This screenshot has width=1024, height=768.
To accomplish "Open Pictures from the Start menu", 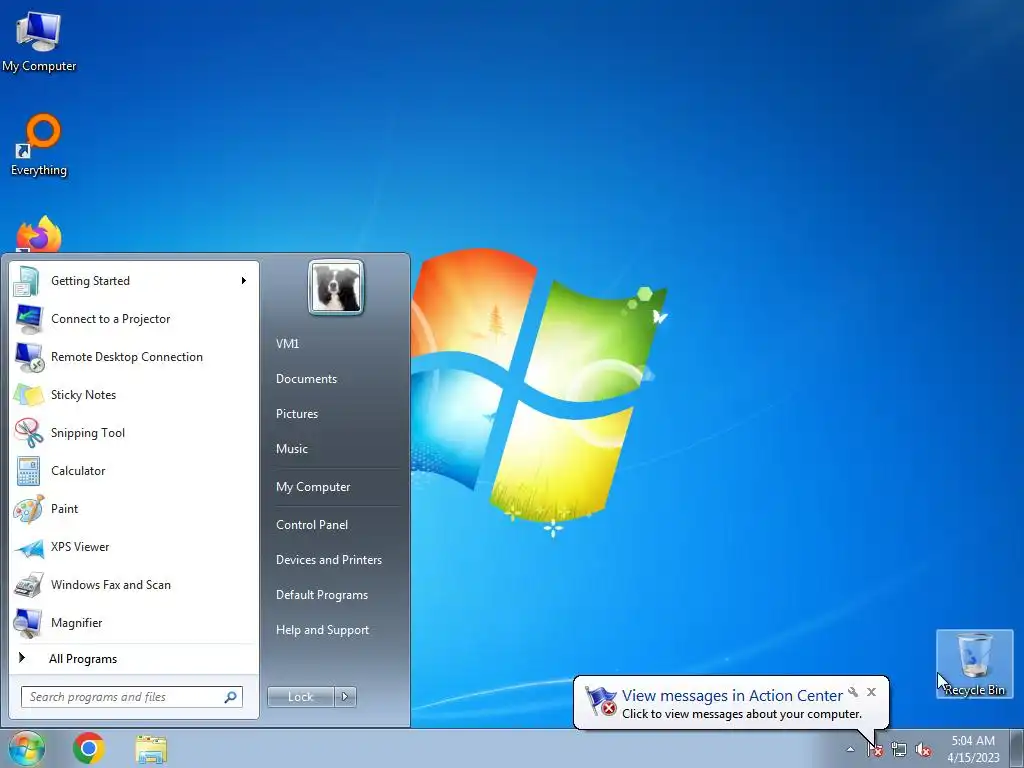I will (x=297, y=414).
